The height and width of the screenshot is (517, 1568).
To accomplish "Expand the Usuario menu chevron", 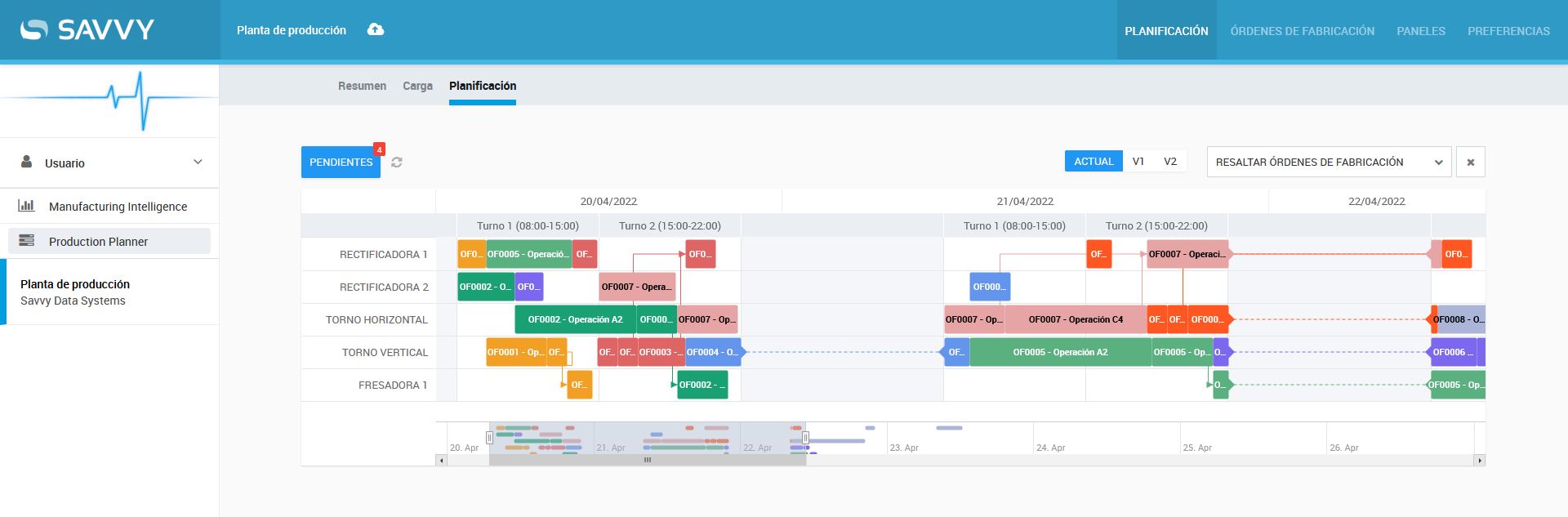I will point(198,162).
